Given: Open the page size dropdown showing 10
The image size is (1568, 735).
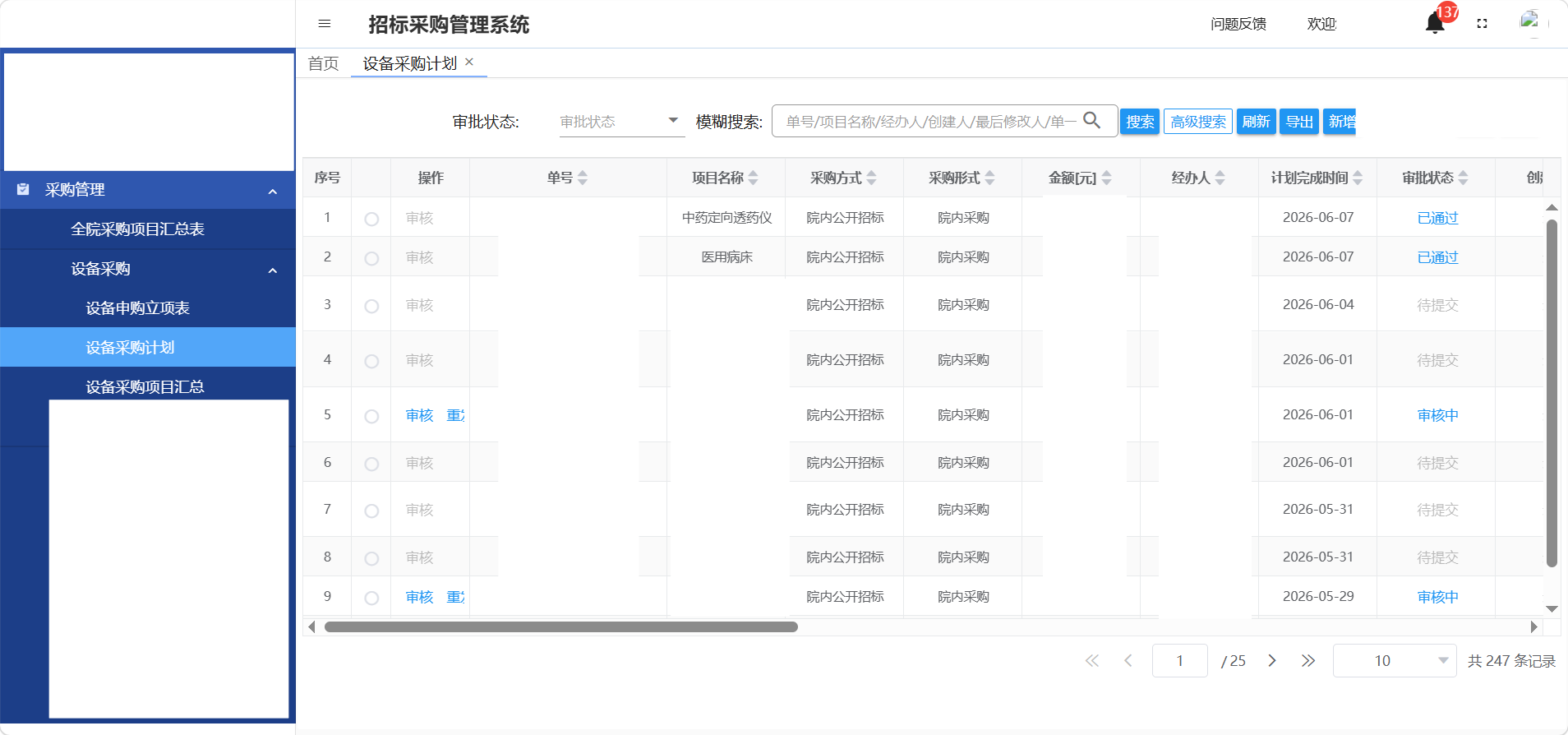Looking at the screenshot, I should click(1395, 661).
